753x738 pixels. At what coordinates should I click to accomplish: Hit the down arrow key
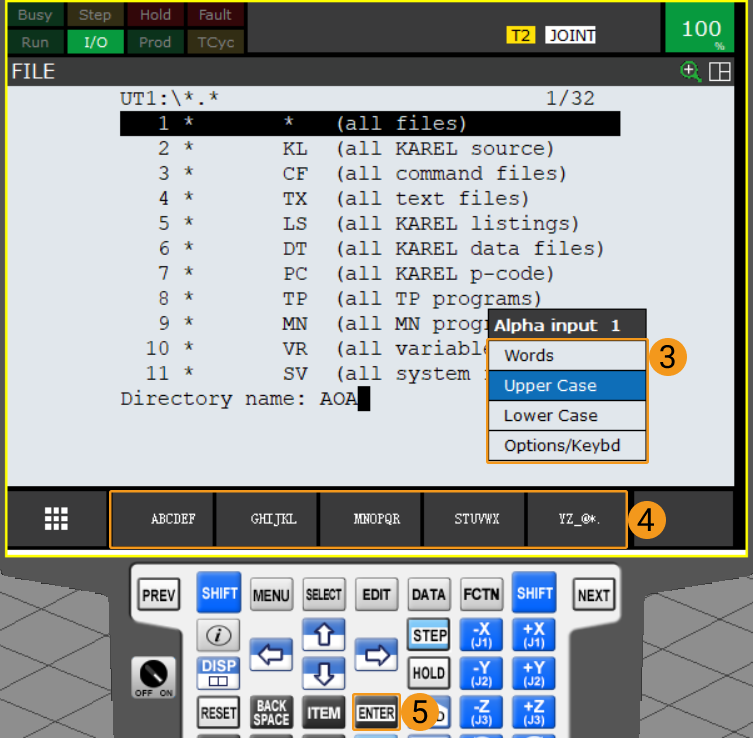[x=324, y=674]
